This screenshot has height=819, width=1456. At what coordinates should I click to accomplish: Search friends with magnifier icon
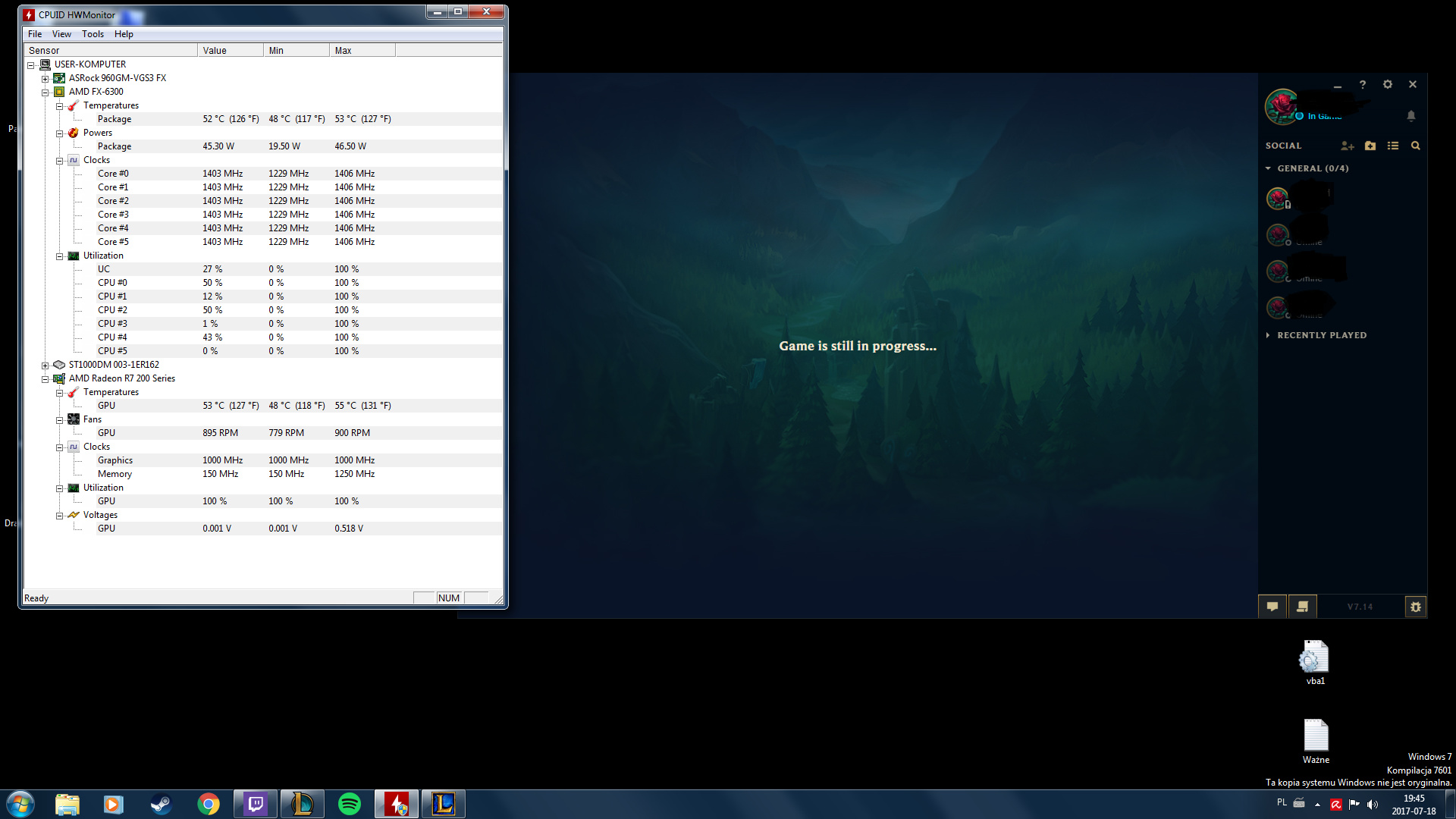(1416, 146)
